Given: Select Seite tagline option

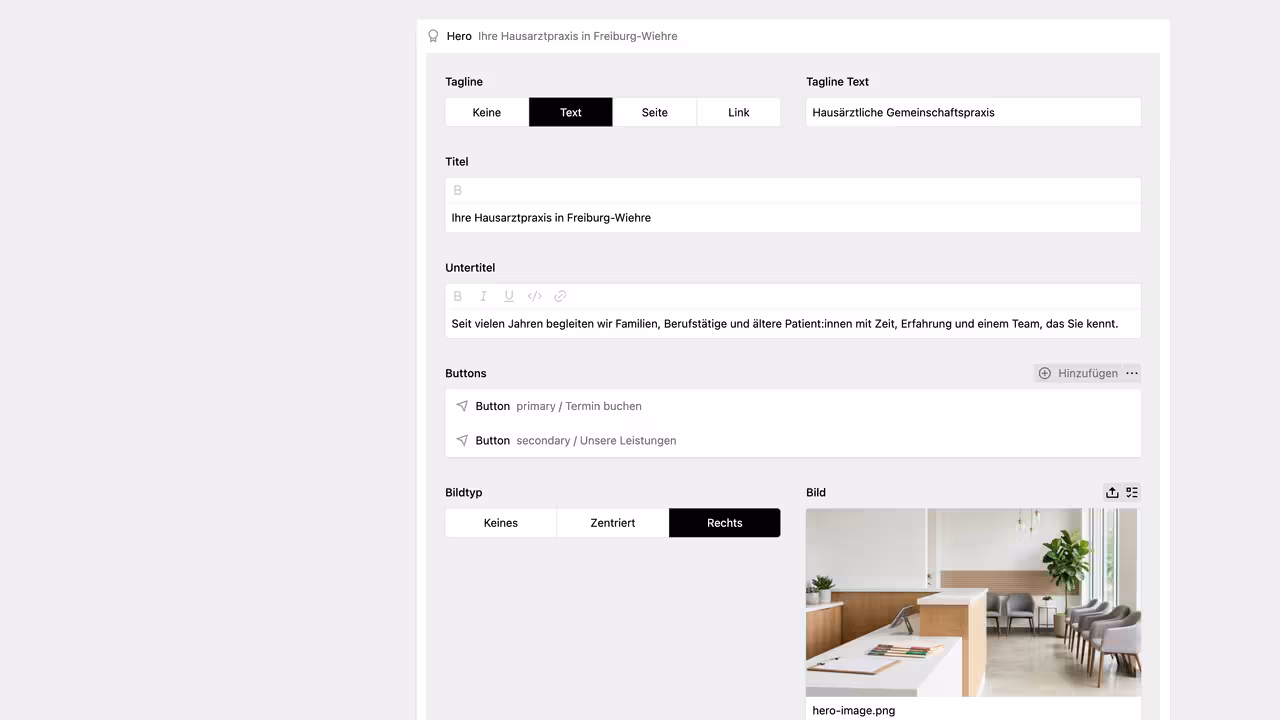Looking at the screenshot, I should [655, 112].
